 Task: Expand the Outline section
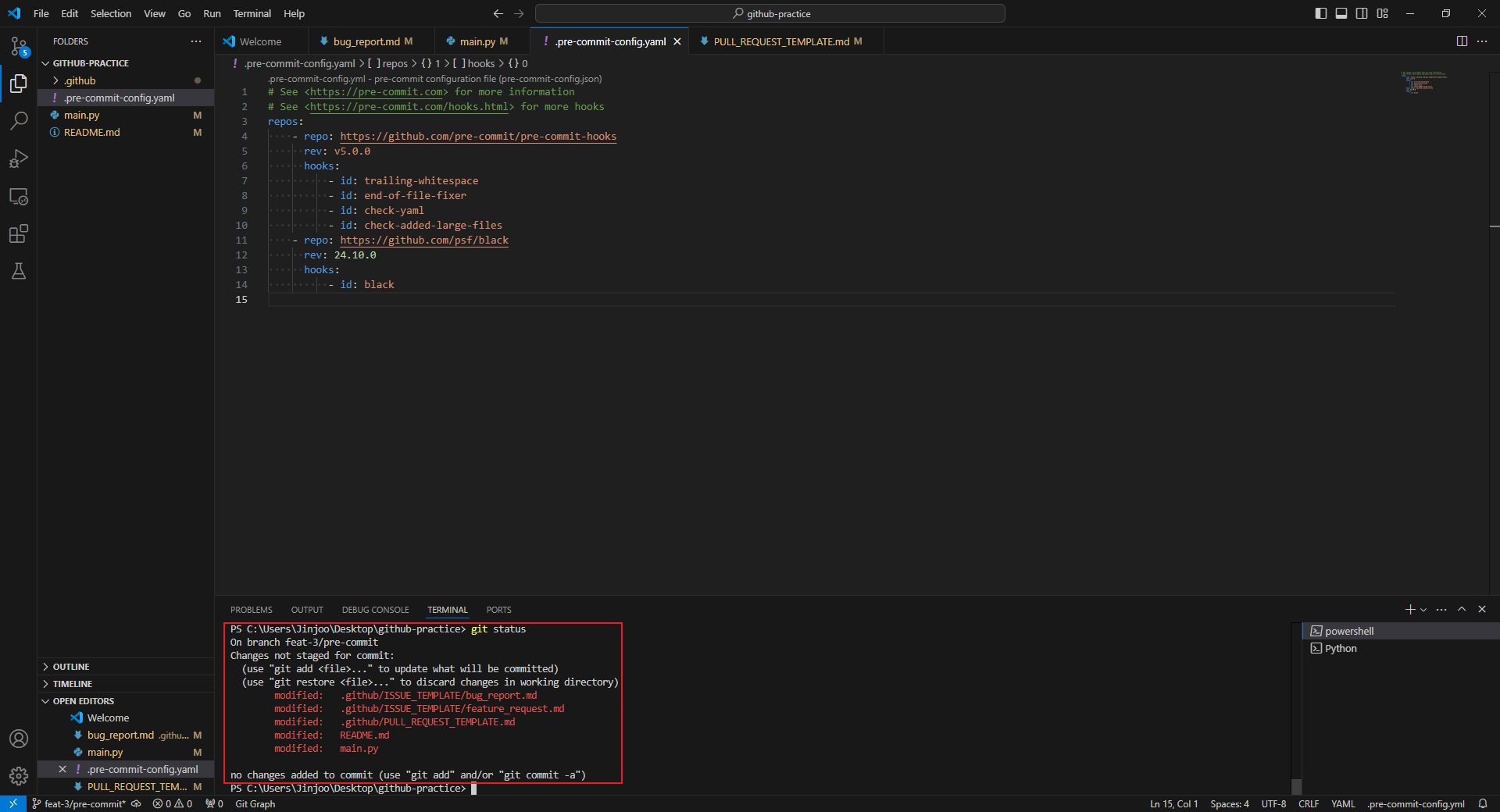(x=126, y=667)
